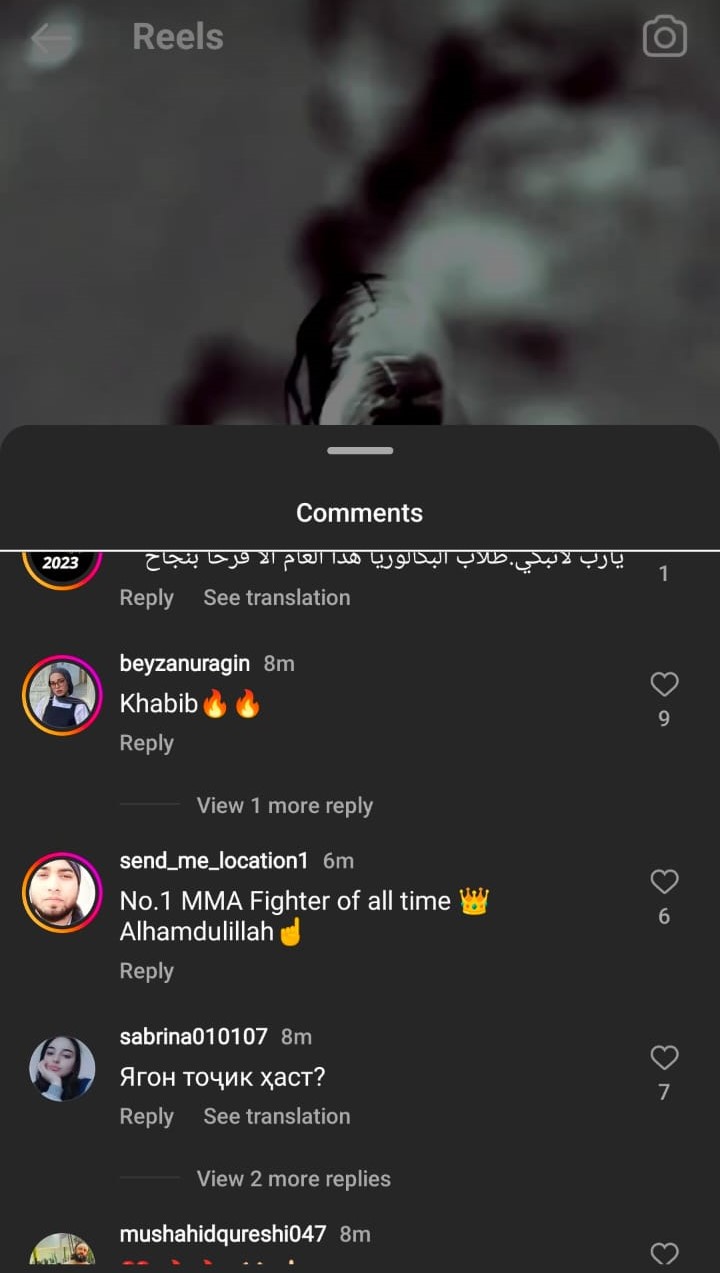Open mushahidqureshi047's profile avatar
This screenshot has width=720, height=1273.
tap(62, 1252)
